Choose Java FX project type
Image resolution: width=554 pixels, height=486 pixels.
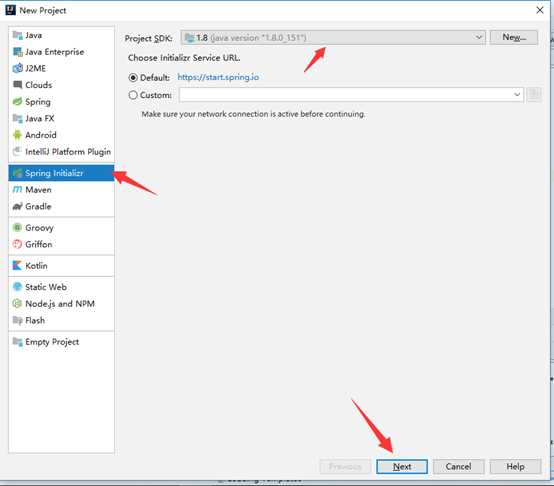61,118
